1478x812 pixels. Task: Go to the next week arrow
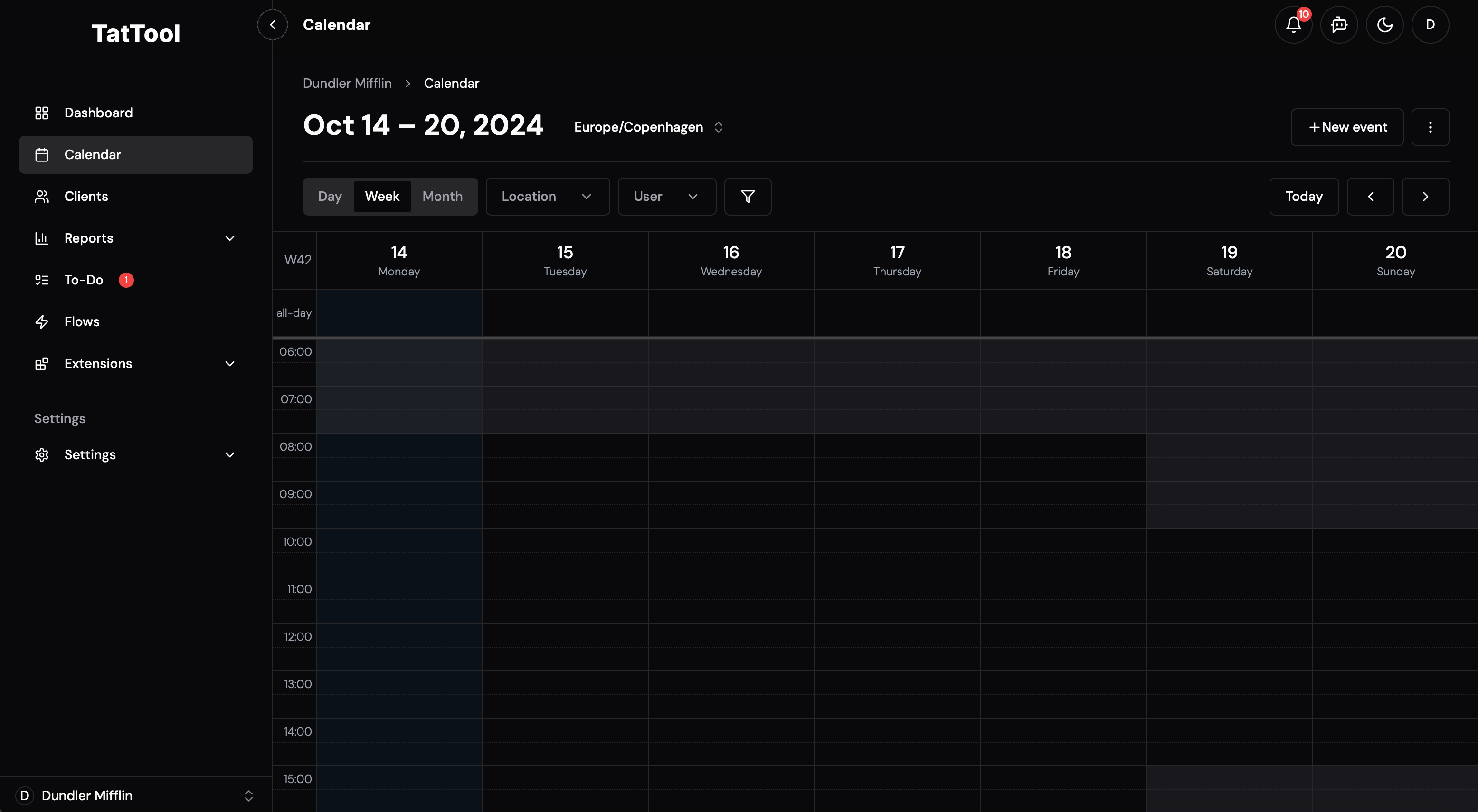[1425, 197]
